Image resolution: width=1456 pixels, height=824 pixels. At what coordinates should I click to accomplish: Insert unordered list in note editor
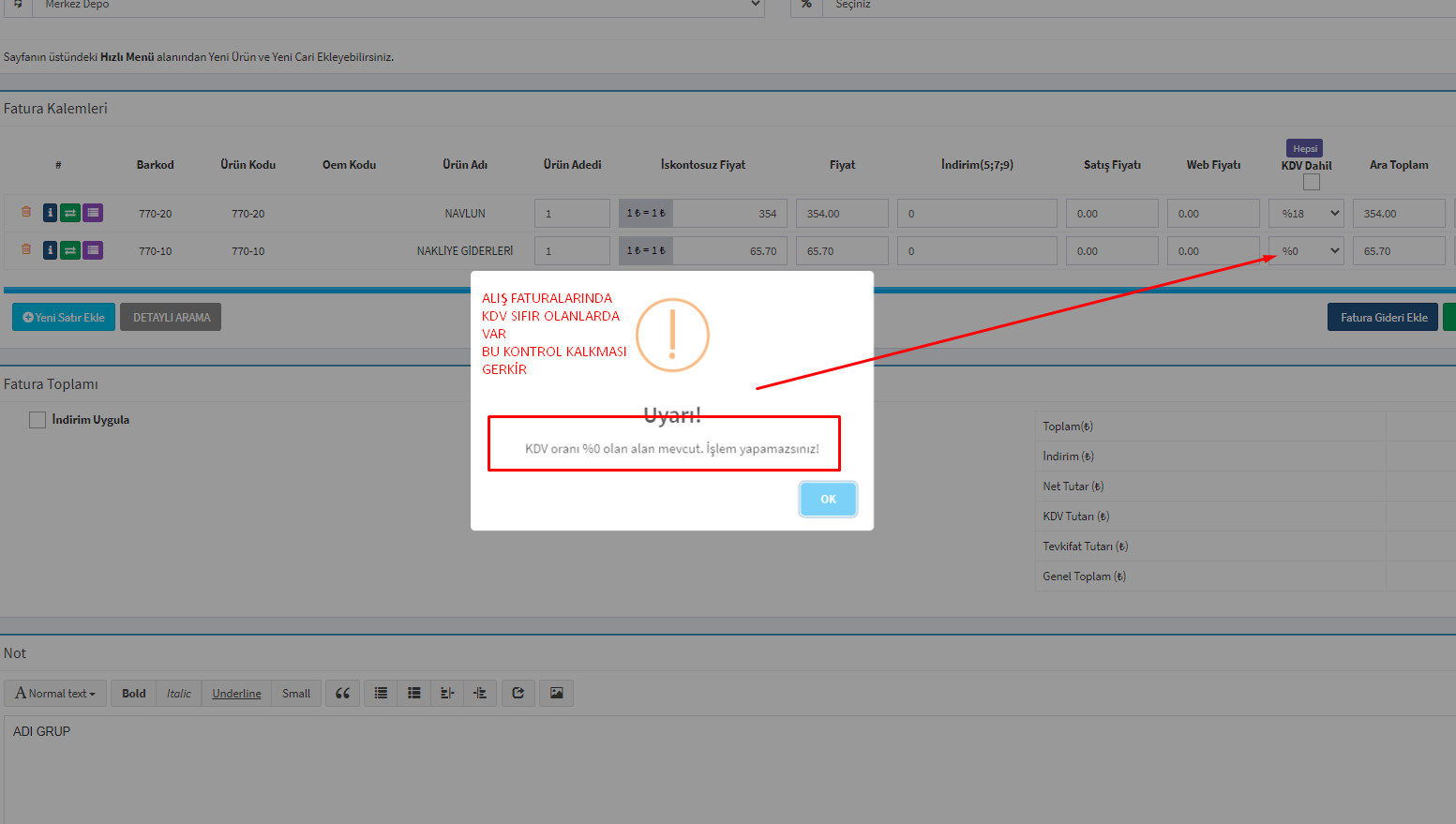coord(381,694)
